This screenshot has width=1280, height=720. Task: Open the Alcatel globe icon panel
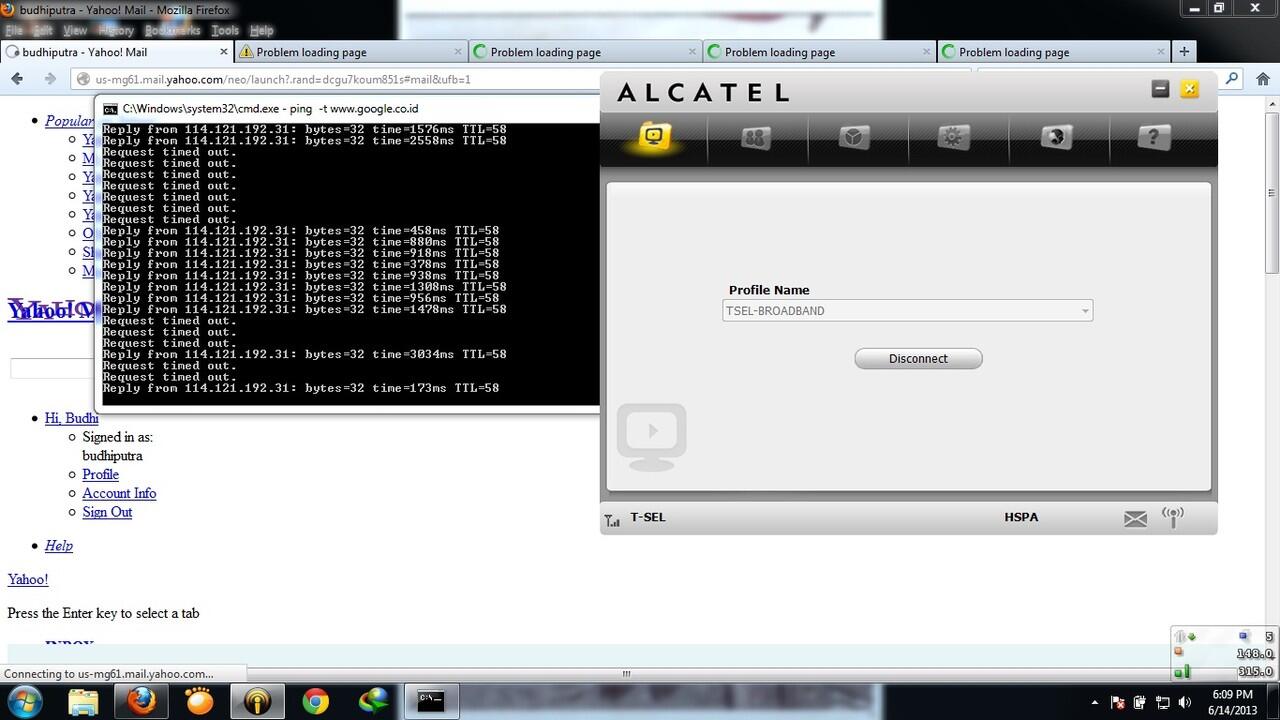(x=1056, y=137)
